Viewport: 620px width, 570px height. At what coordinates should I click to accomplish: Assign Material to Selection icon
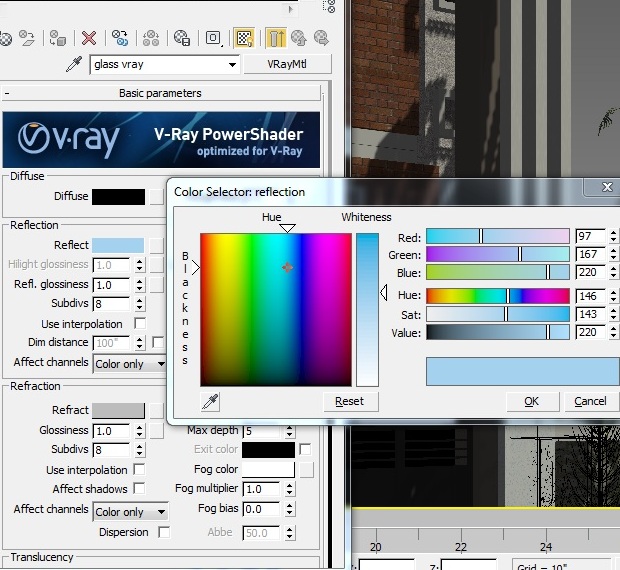coord(58,38)
